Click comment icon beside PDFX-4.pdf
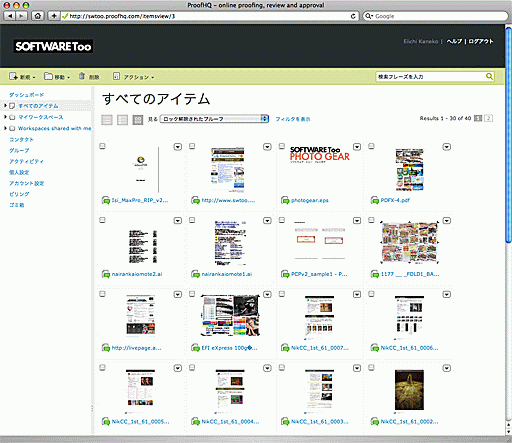The height and width of the screenshot is (443, 512). pos(375,200)
